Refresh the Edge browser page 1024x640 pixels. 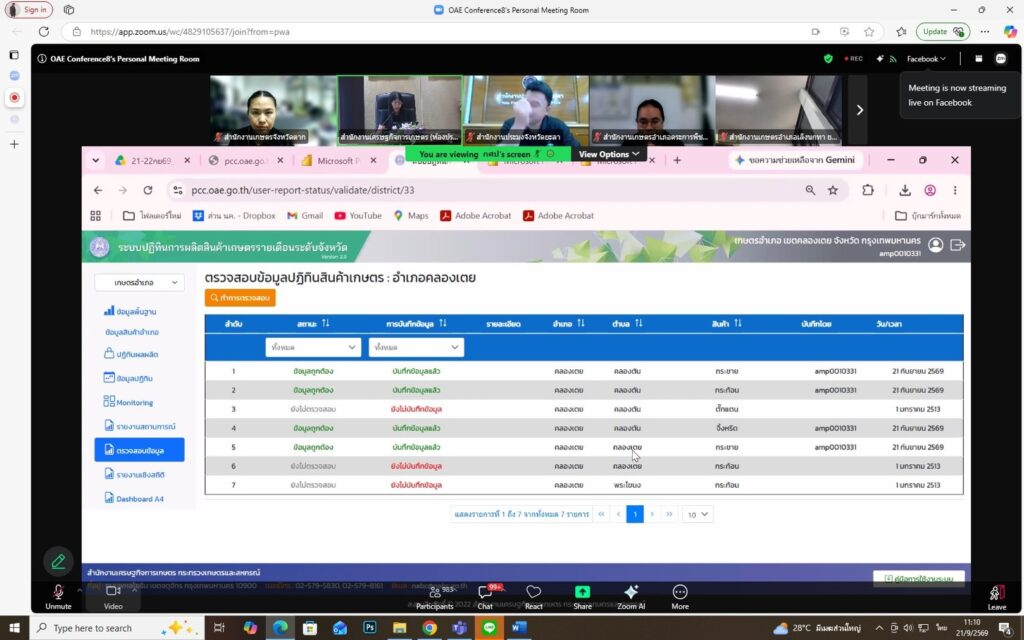tap(44, 31)
